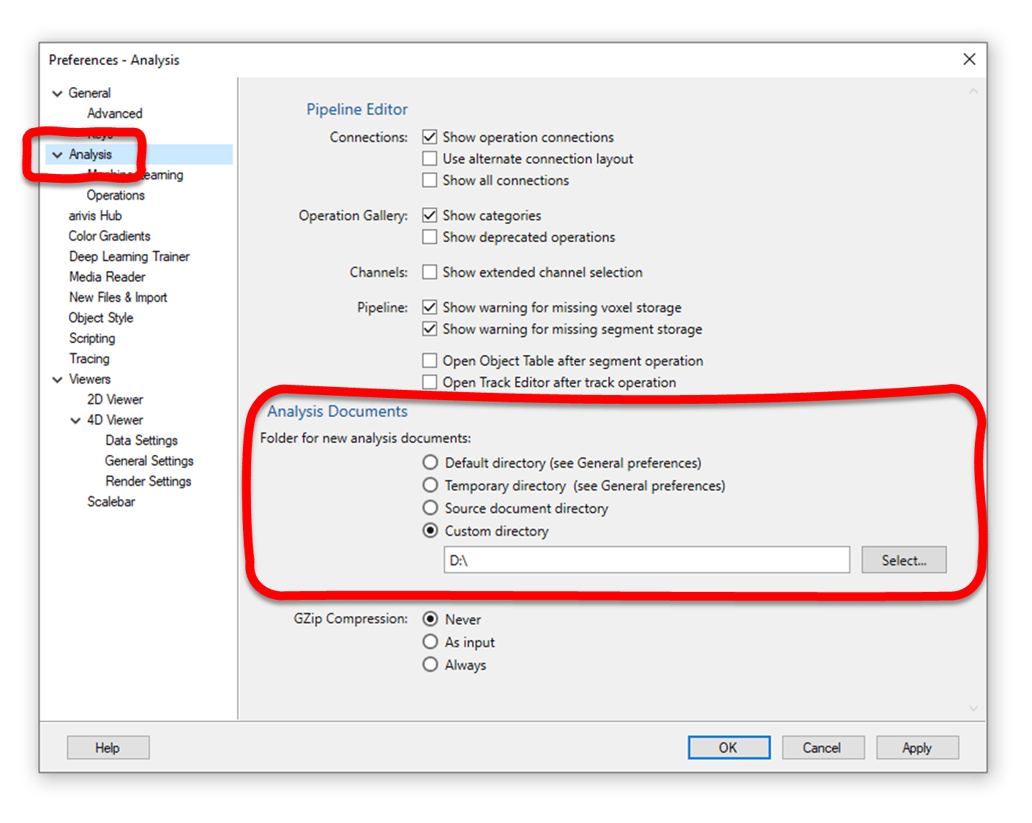This screenshot has width=1032, height=823.
Task: Select the Tracing preferences
Action: pos(89,358)
